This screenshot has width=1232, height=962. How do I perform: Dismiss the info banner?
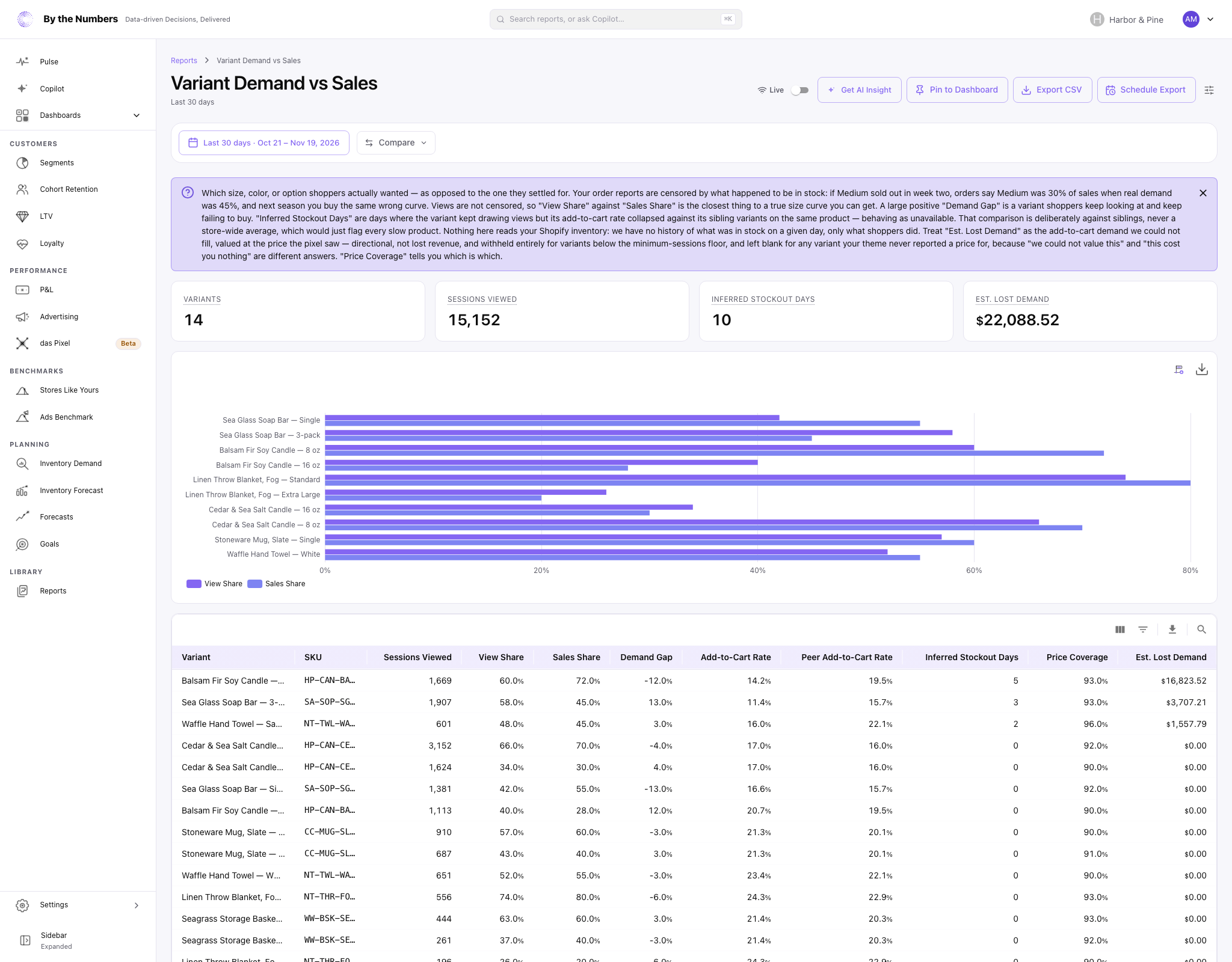pos(1203,193)
